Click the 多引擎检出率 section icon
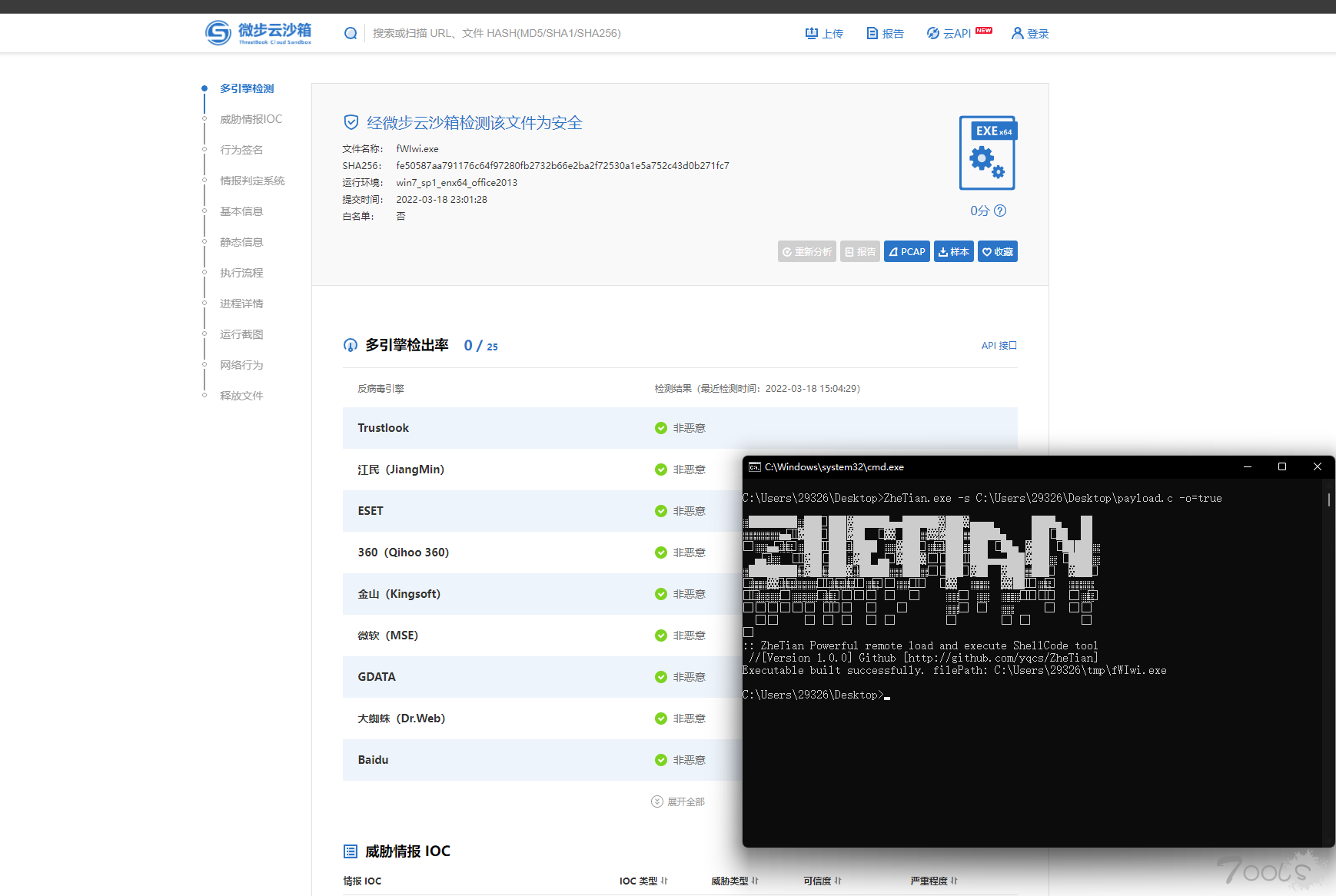This screenshot has height=896, width=1336. pos(351,345)
